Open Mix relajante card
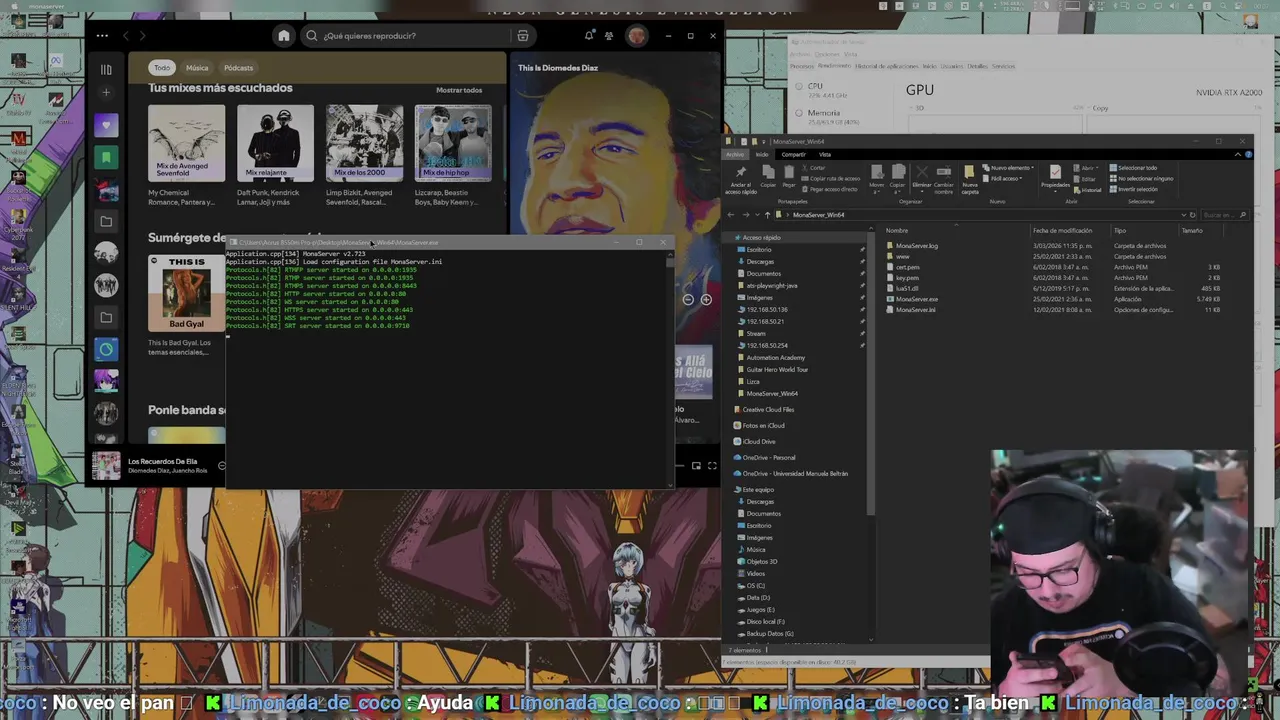This screenshot has width=1280, height=720. point(275,156)
